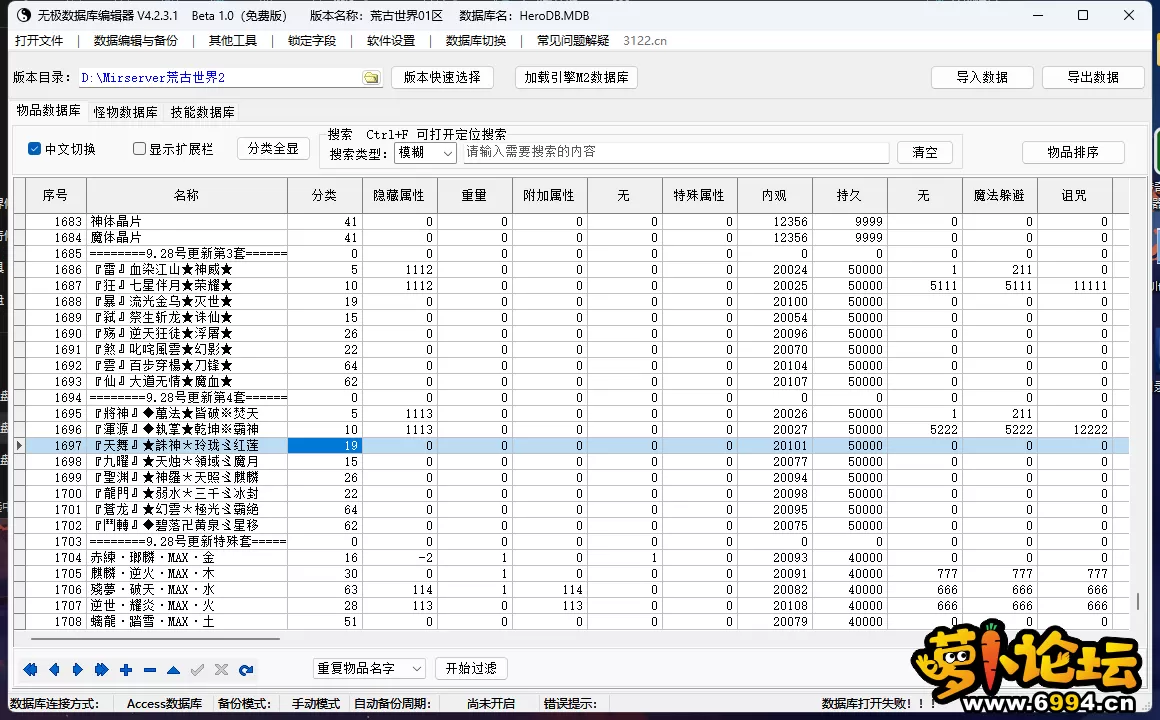Click 加载引擎M2数据库 button
The width and height of the screenshot is (1160, 720).
576,77
